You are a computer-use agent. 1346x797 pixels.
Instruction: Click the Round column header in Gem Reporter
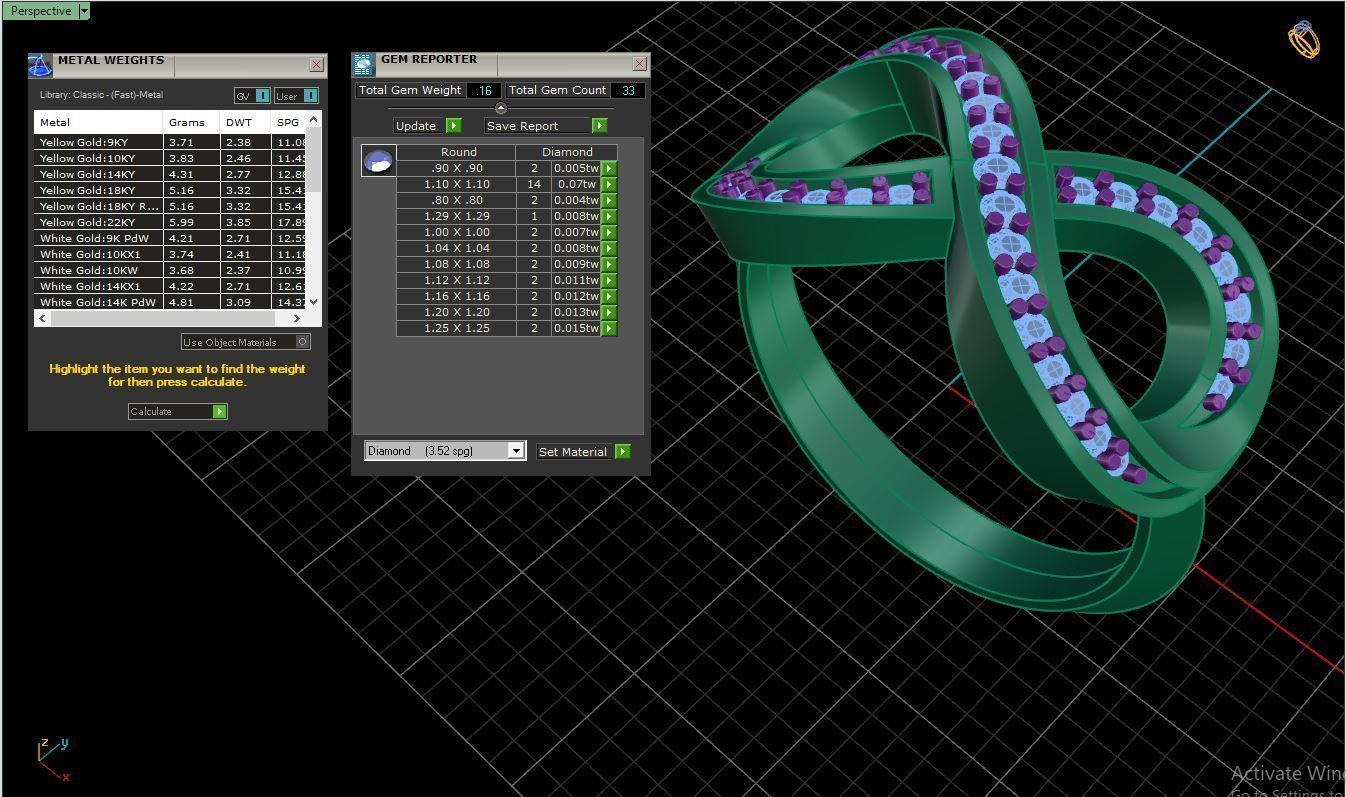point(458,152)
